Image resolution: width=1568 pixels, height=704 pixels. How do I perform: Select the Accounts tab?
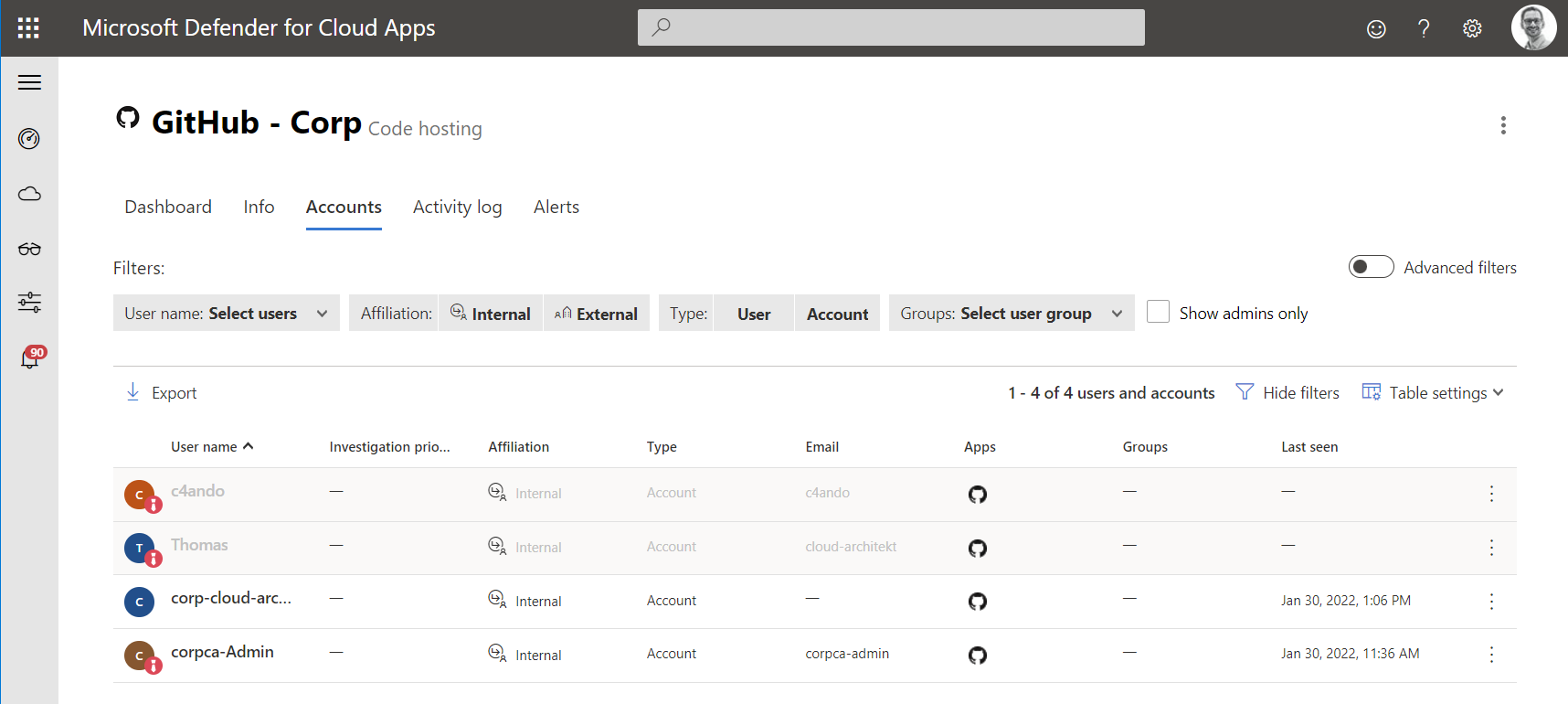344,207
